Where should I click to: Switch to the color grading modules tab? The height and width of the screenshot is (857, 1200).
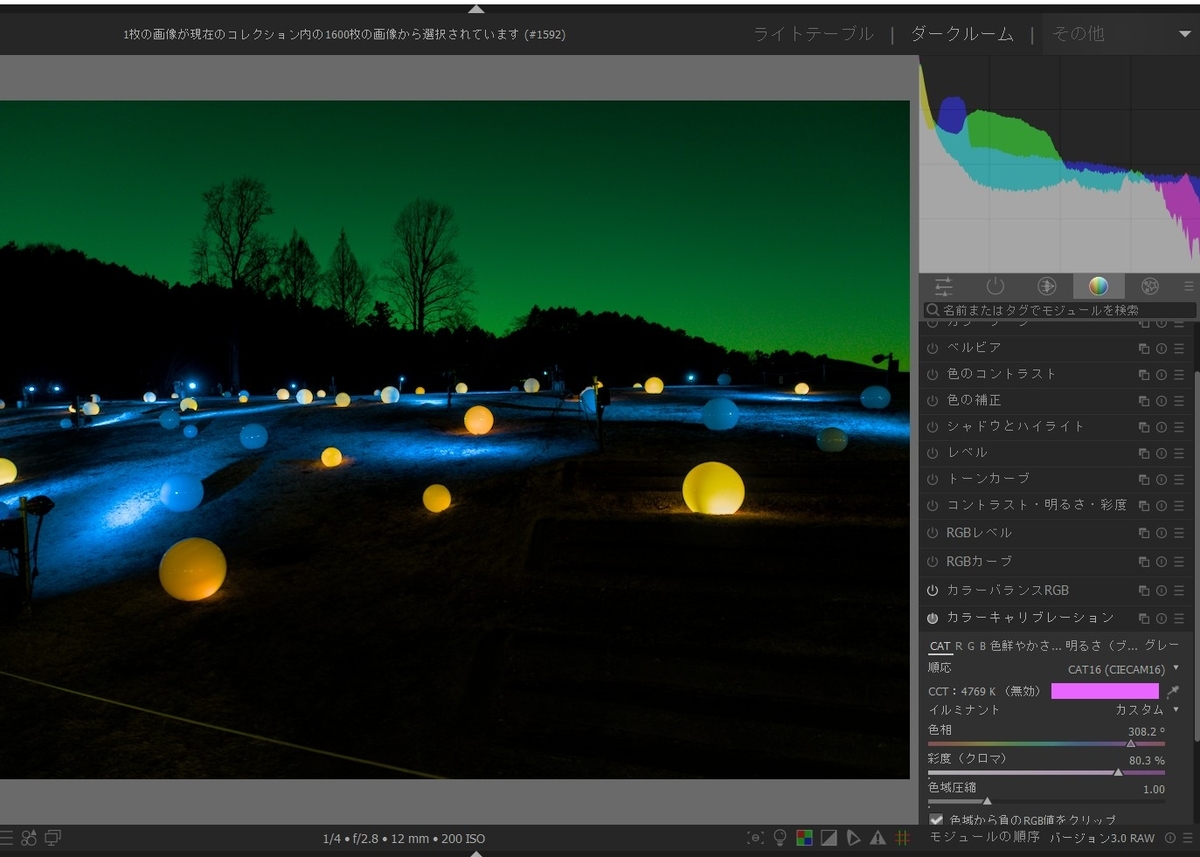(x=1098, y=287)
